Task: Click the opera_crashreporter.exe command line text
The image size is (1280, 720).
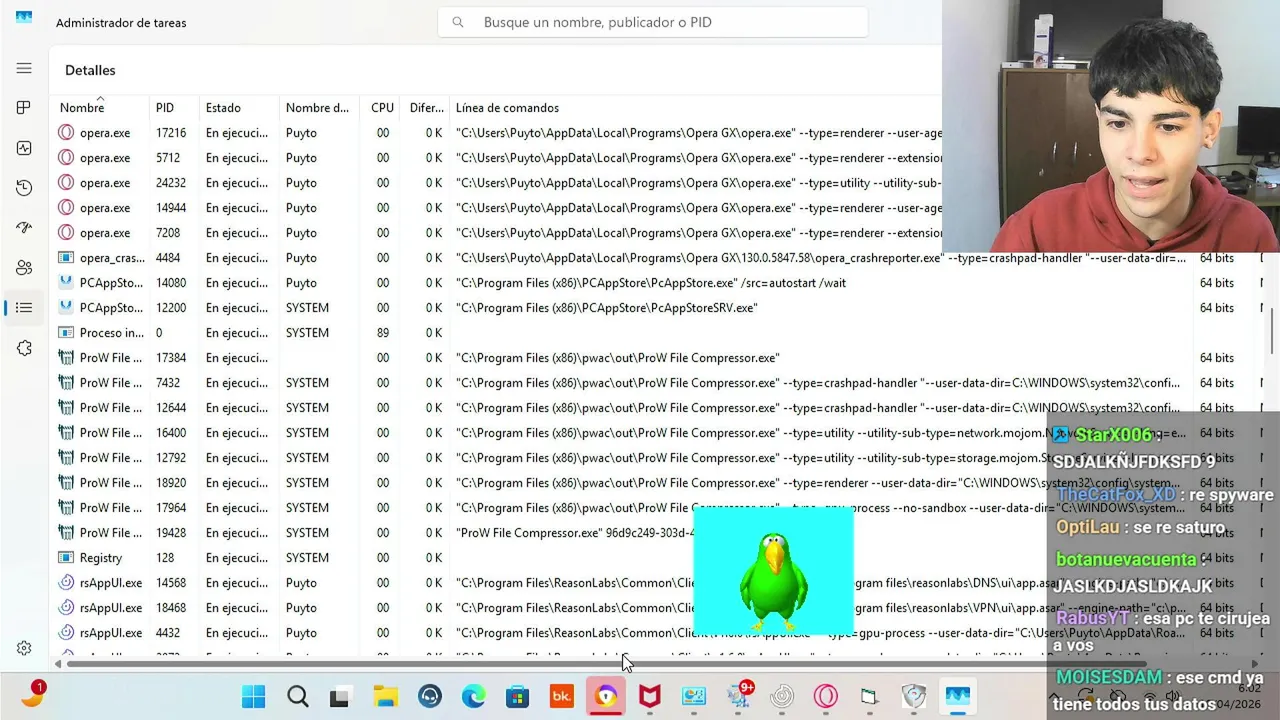Action: 821,258
